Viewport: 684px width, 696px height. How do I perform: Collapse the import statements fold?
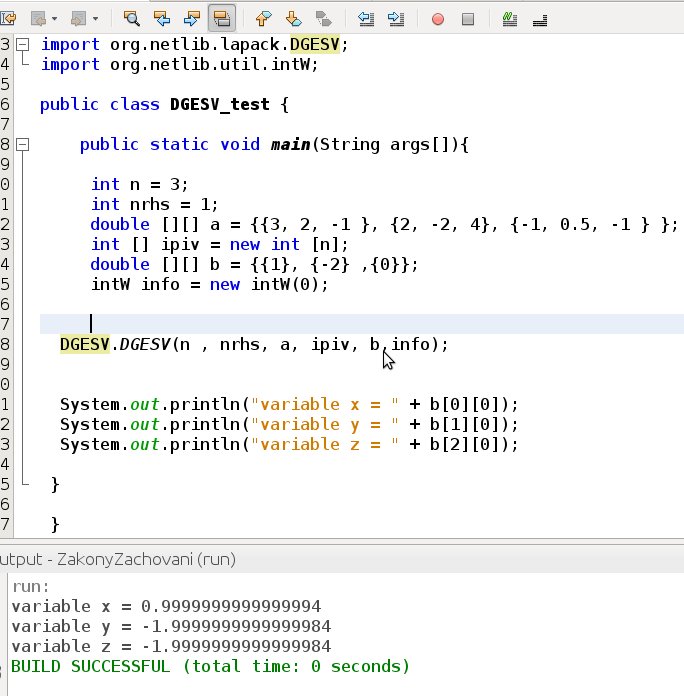[x=23, y=44]
